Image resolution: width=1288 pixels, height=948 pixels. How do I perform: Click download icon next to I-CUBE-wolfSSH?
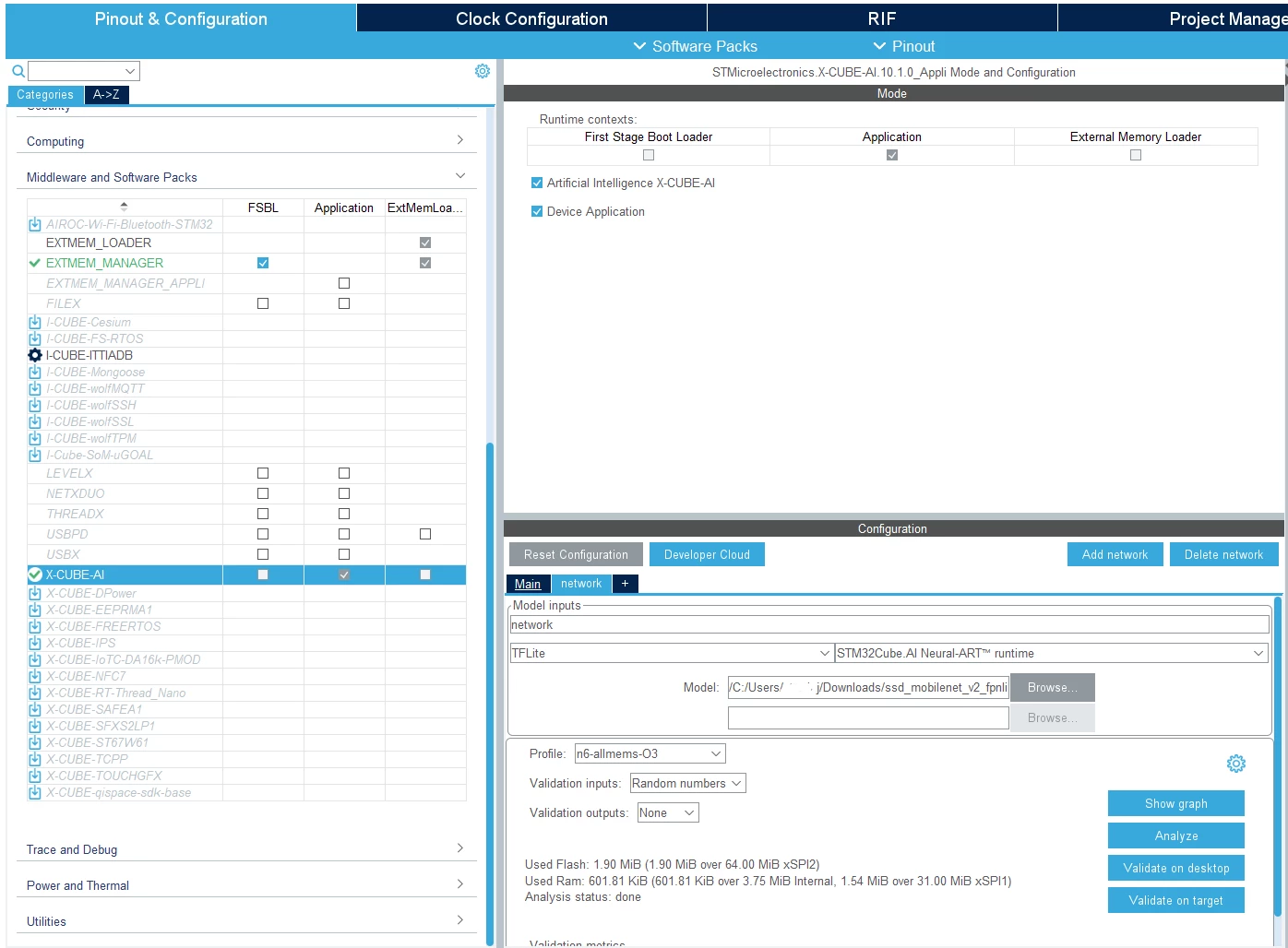[35, 405]
